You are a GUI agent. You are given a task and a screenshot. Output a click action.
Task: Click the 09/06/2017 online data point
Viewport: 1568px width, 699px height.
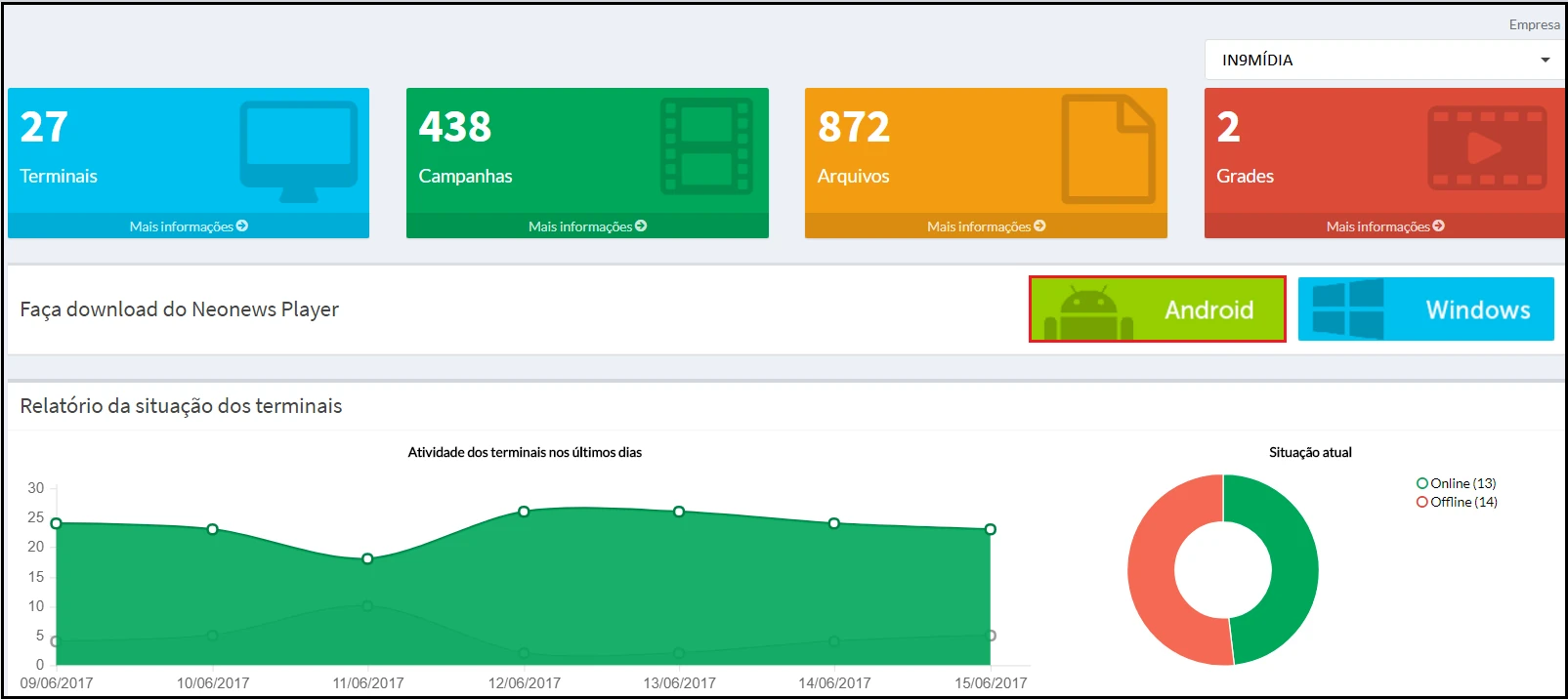(56, 523)
